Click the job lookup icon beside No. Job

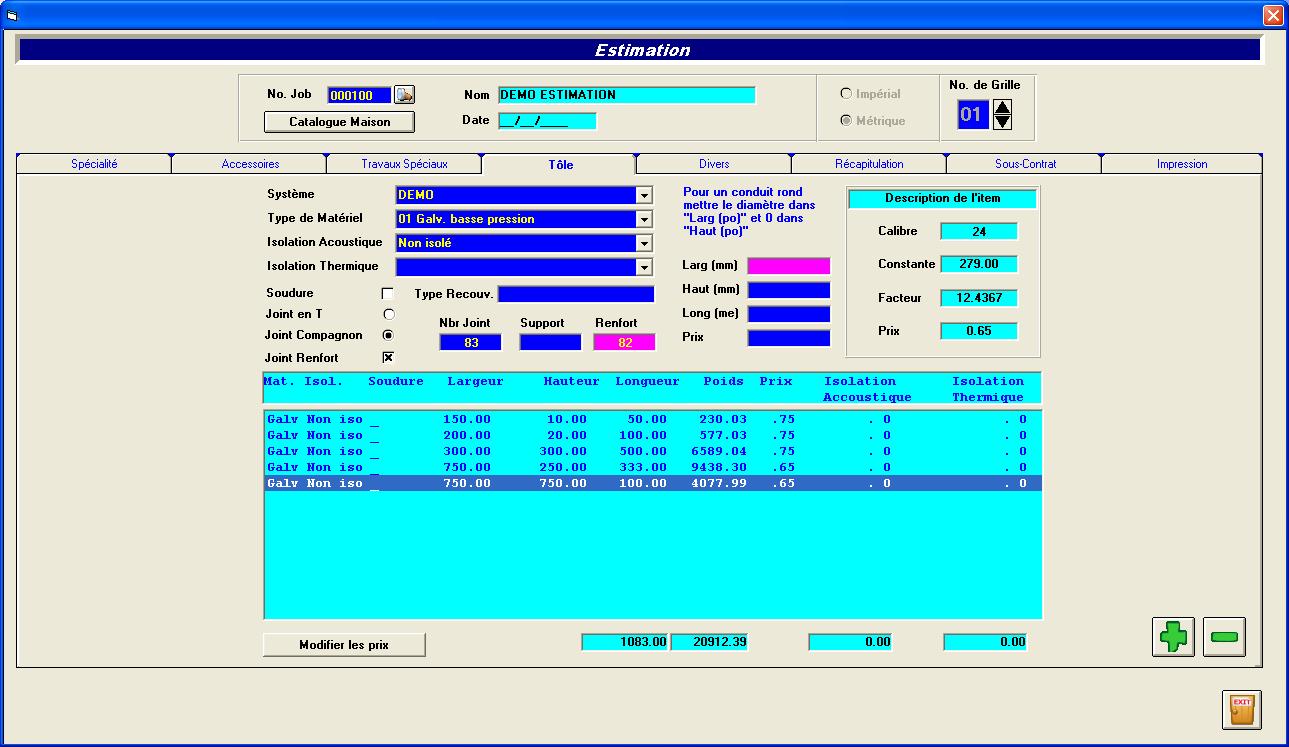pyautogui.click(x=404, y=95)
